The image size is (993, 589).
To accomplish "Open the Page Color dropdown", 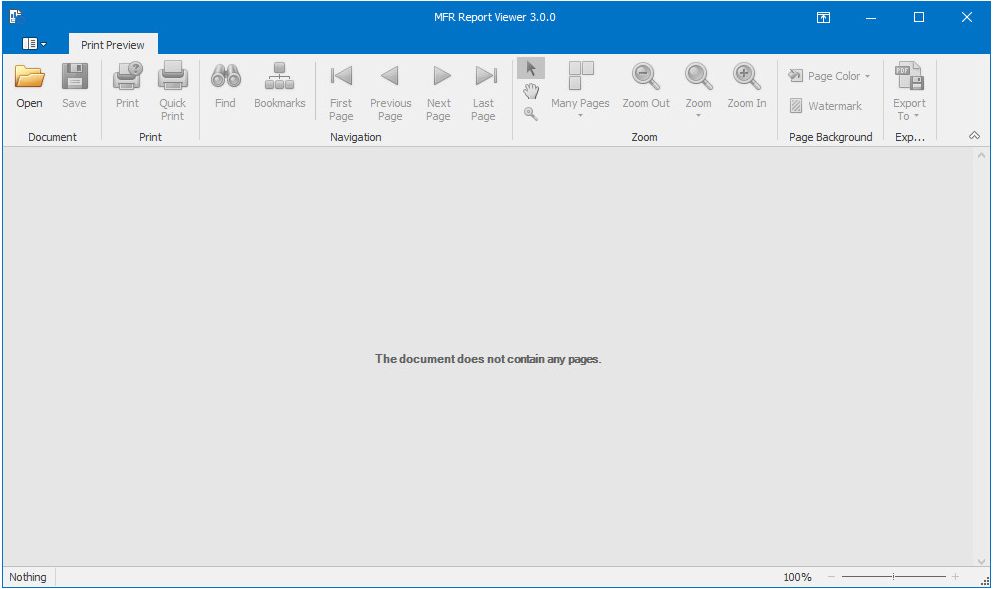I will click(x=829, y=76).
